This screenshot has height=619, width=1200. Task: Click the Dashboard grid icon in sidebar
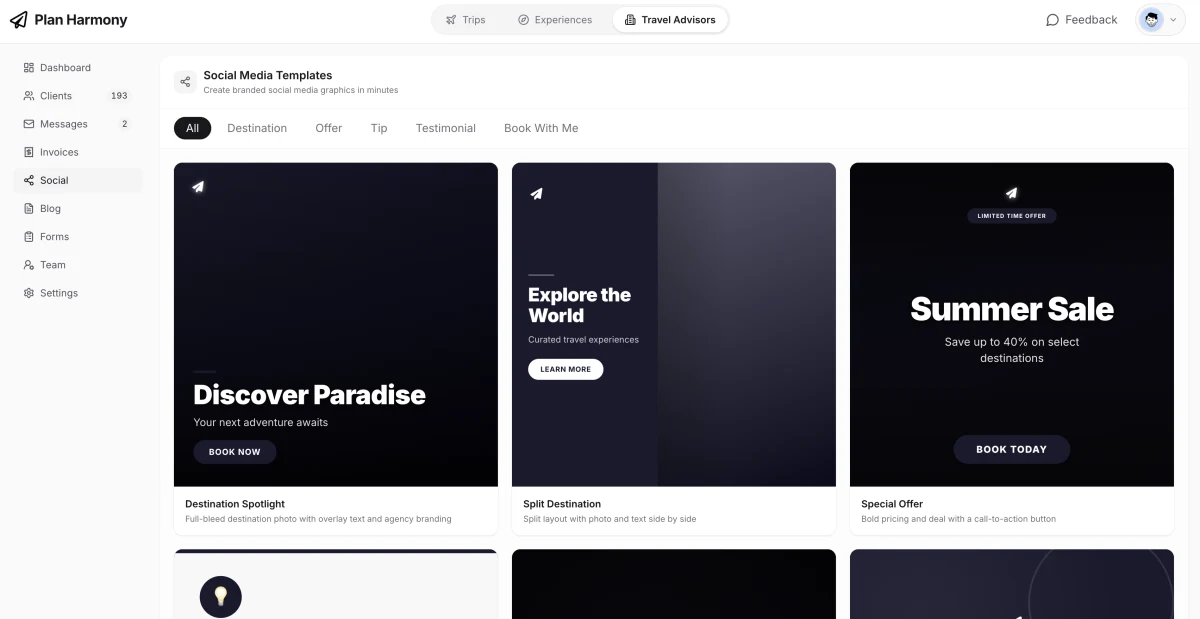point(29,68)
